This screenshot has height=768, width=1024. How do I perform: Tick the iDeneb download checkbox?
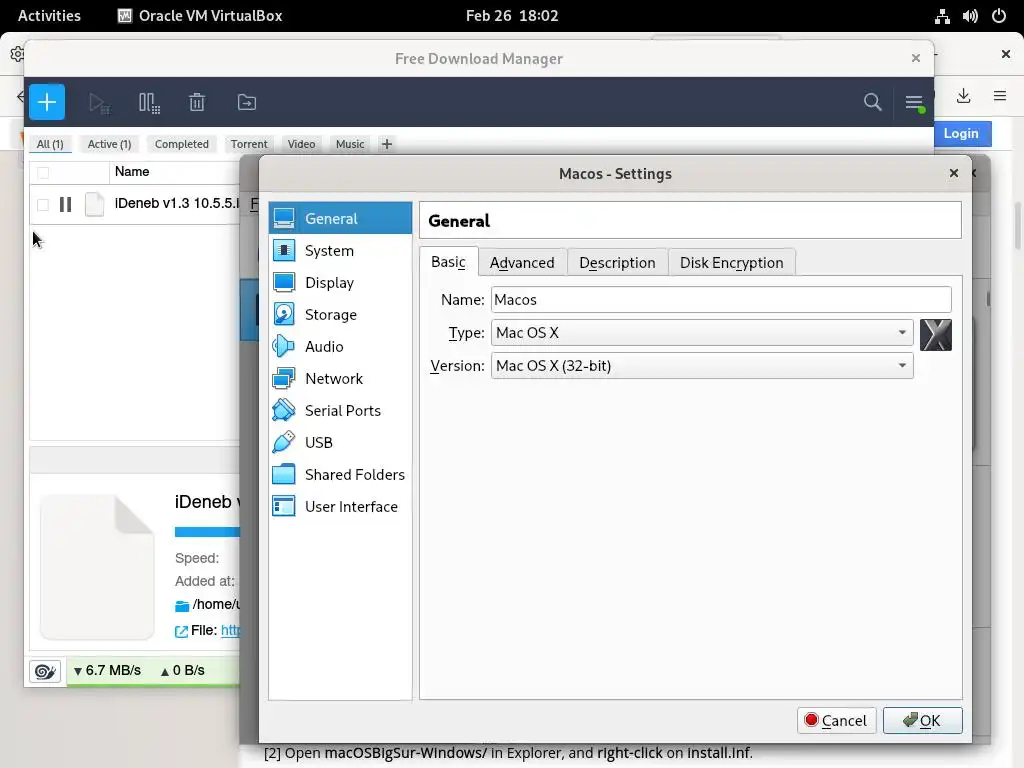click(43, 204)
